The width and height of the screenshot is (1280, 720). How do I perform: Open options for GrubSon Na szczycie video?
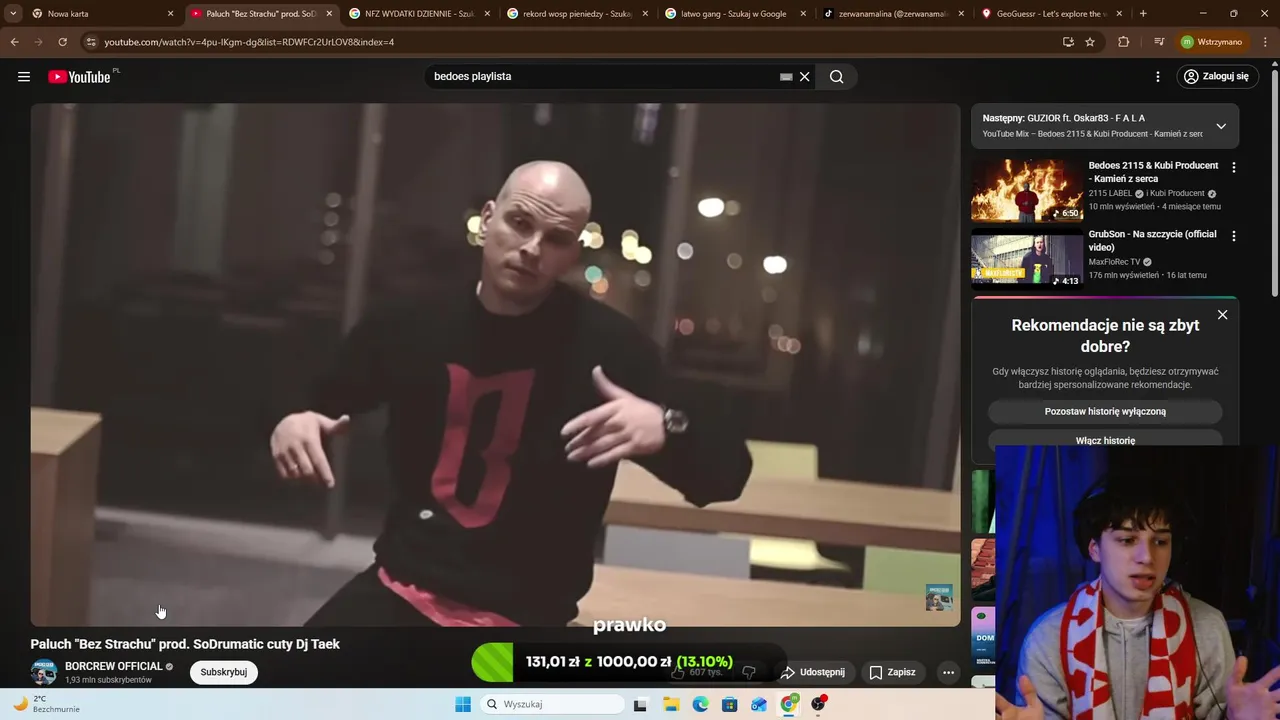[1234, 237]
